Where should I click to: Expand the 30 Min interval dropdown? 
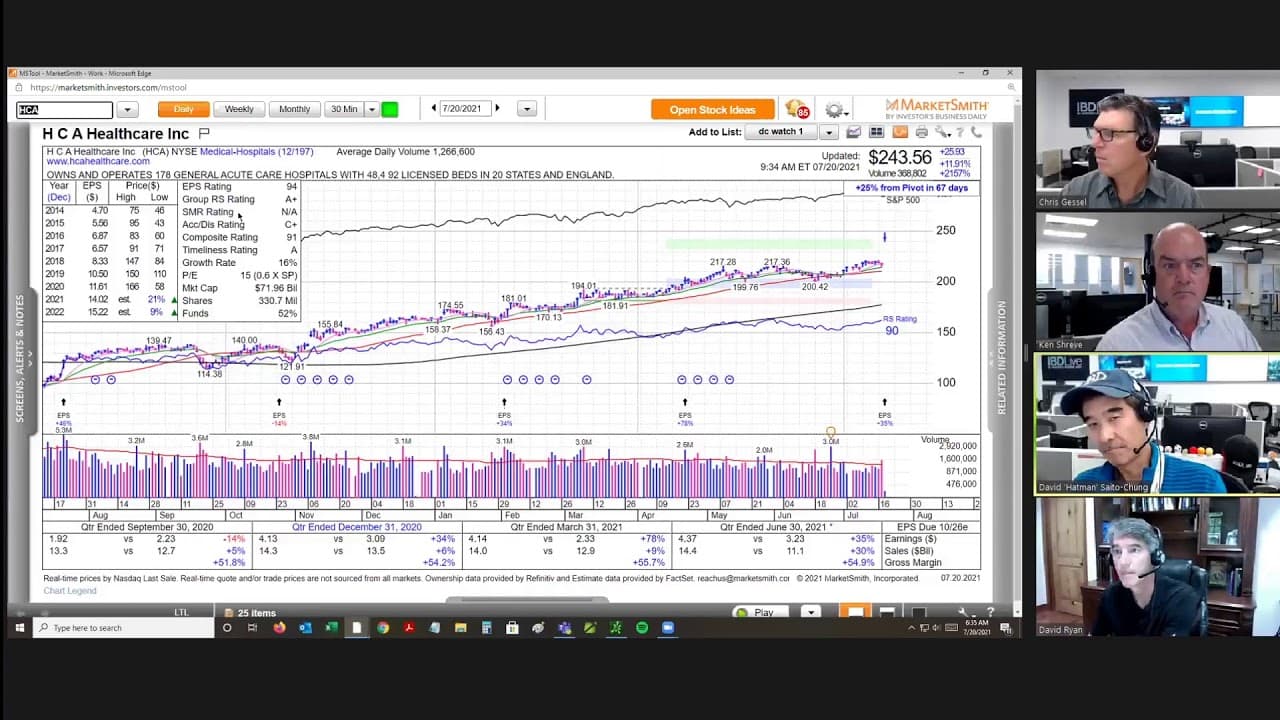372,110
